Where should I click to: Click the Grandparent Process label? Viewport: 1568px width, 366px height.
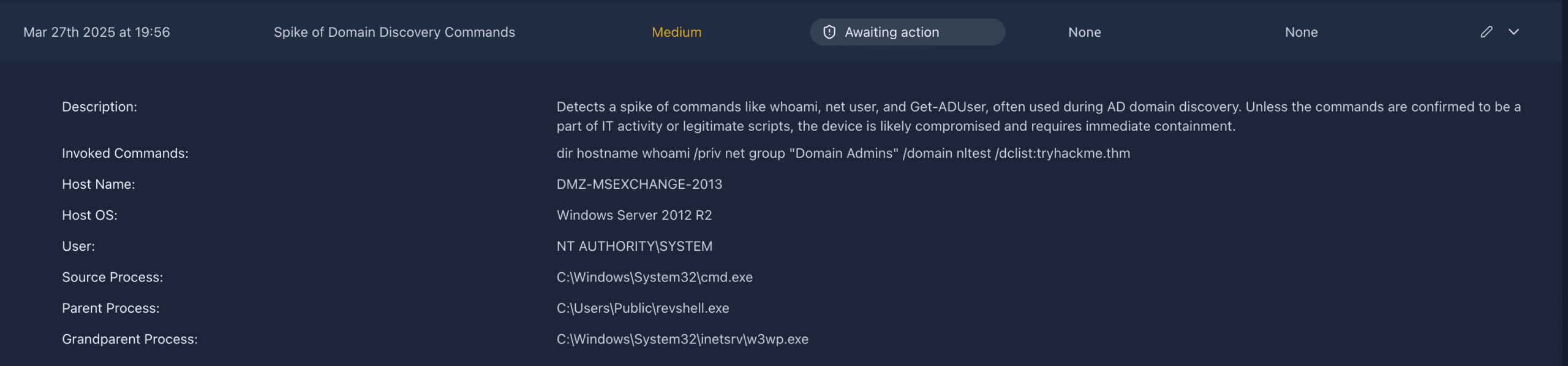click(130, 339)
